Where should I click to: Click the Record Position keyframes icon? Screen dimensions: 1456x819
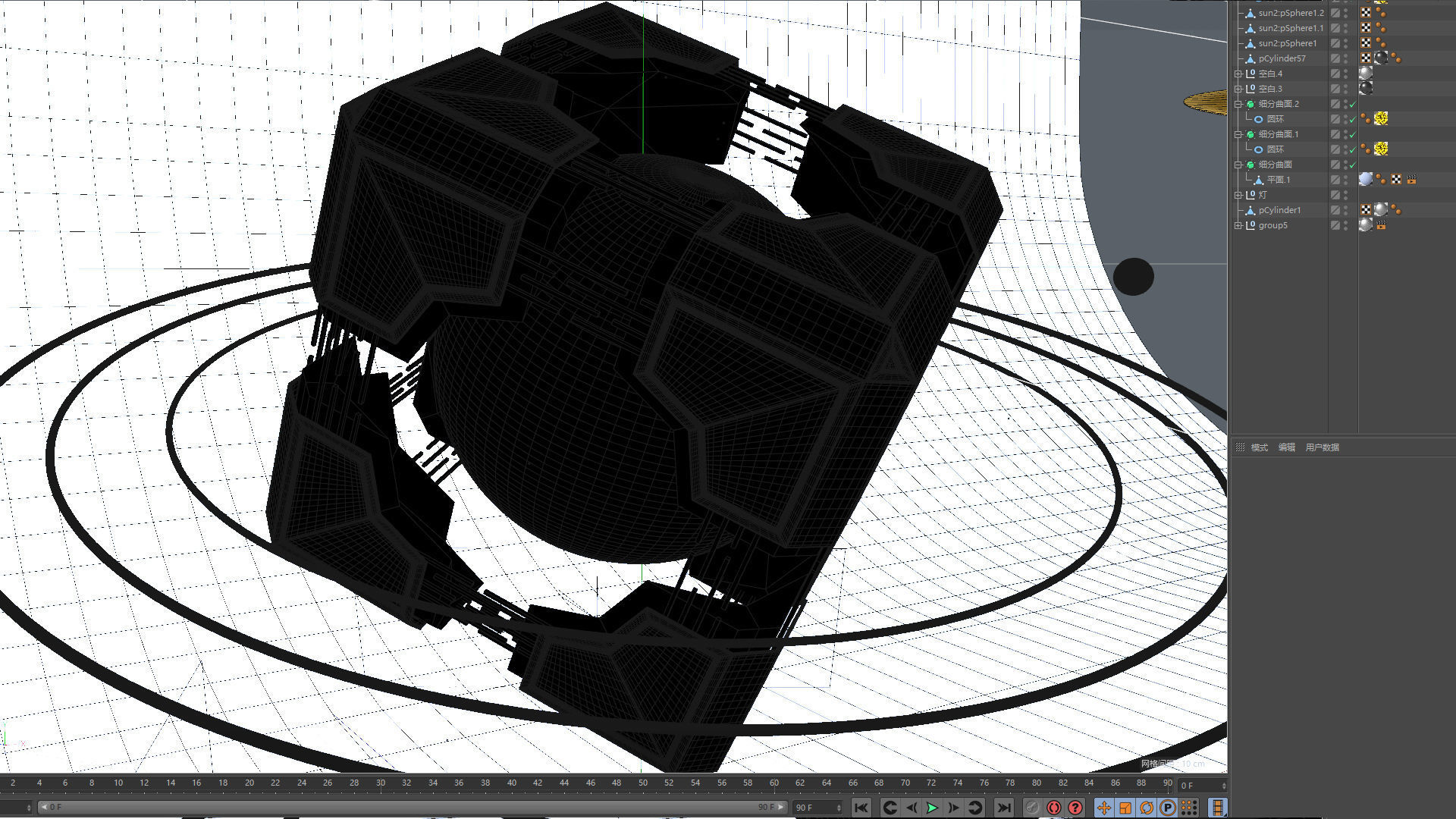(x=1104, y=808)
